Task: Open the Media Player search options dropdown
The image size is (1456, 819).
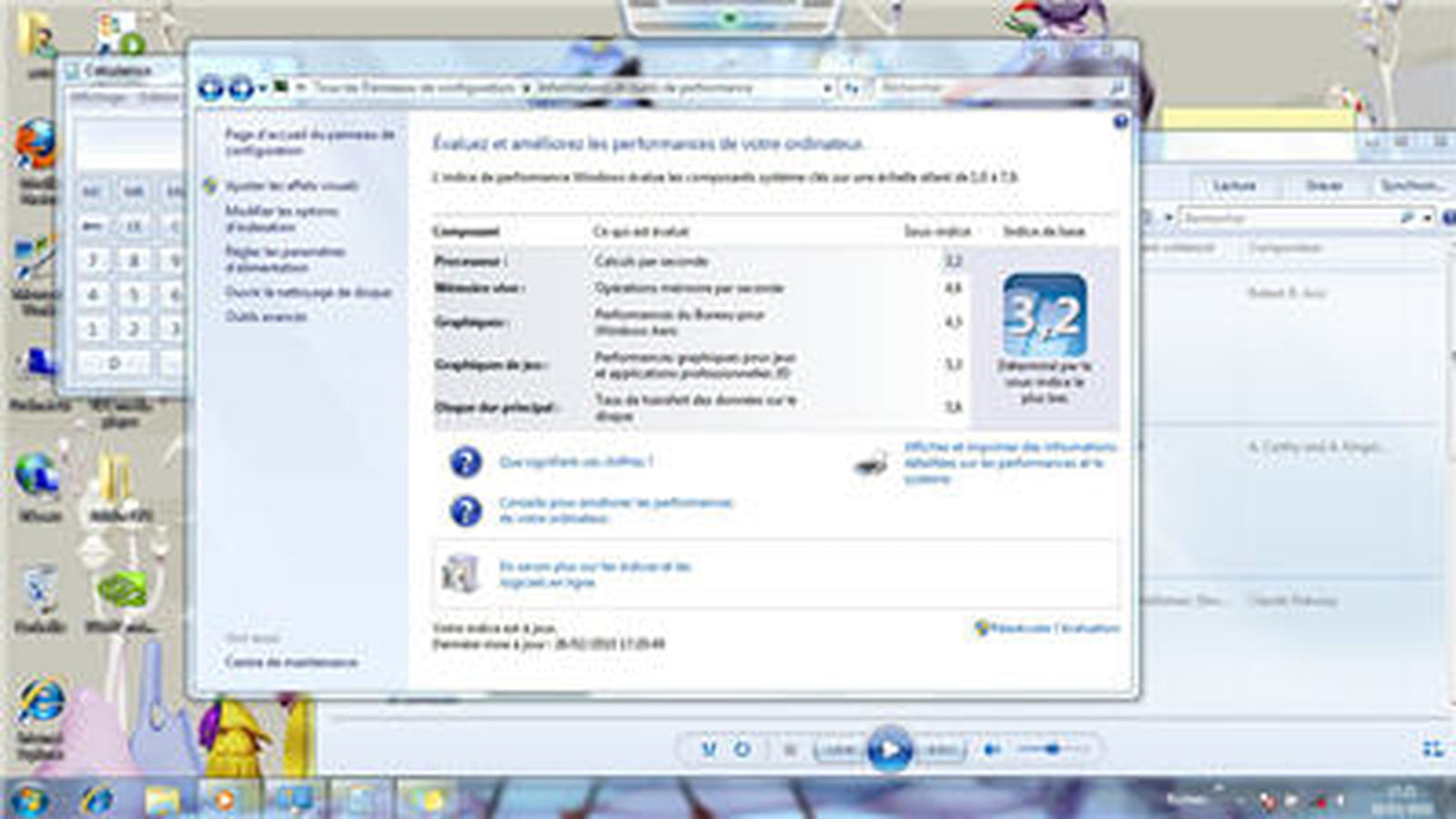Action: click(x=1428, y=217)
